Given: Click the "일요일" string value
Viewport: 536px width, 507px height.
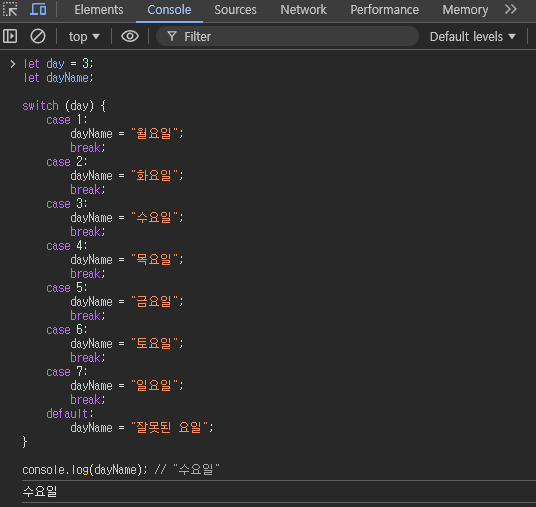Looking at the screenshot, I should (x=154, y=385).
